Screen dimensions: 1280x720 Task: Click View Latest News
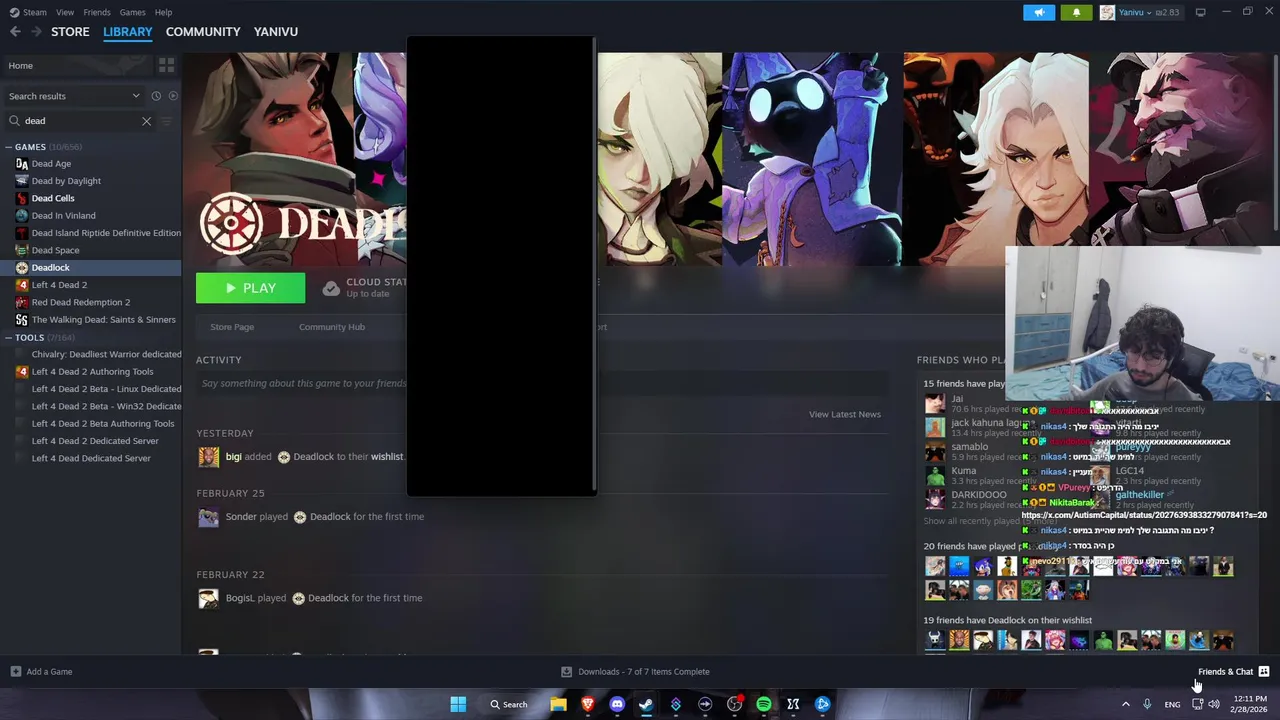(845, 414)
